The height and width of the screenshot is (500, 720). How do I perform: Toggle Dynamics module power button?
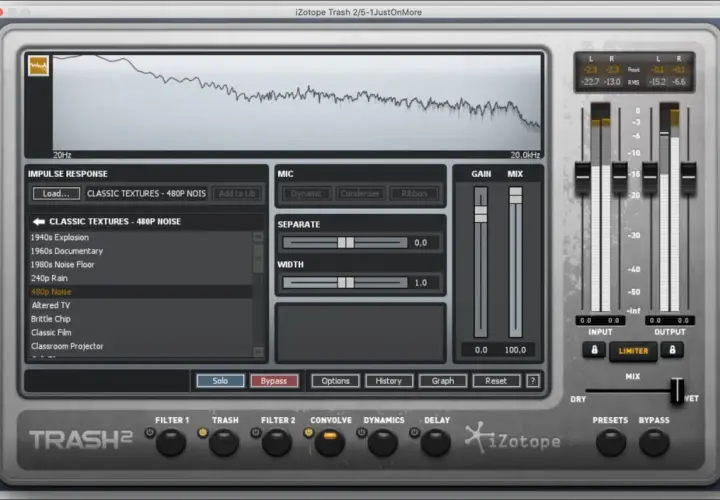pyautogui.click(x=361, y=433)
